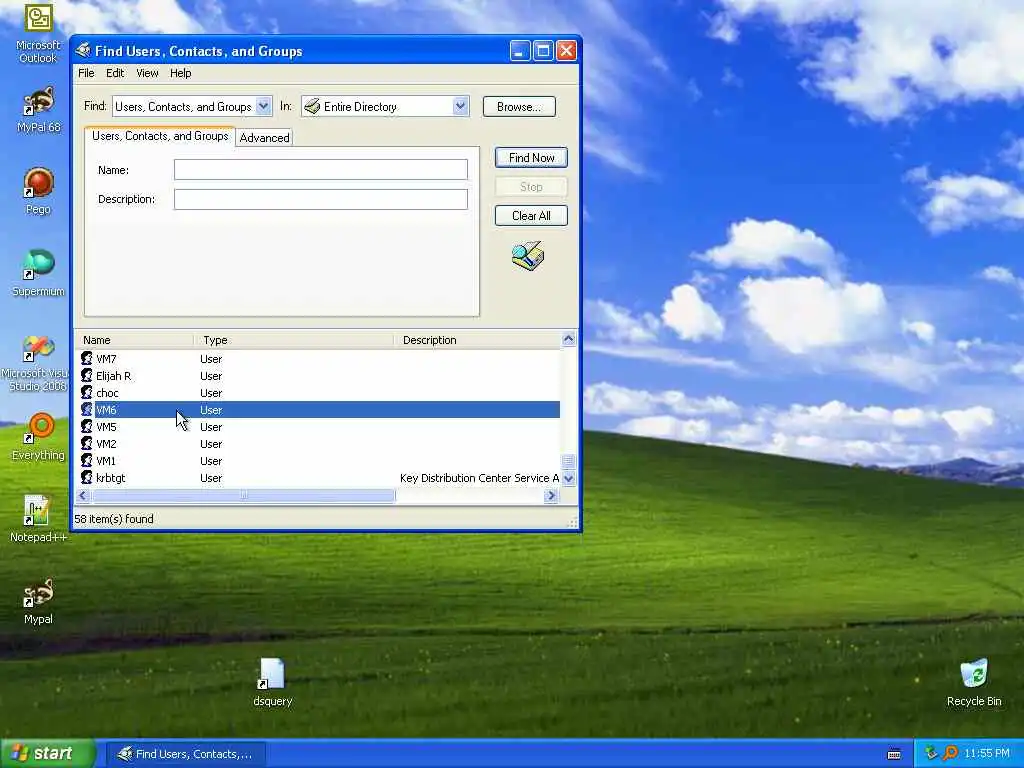1024x768 pixels.
Task: Click results list scroll down arrow
Action: [568, 479]
